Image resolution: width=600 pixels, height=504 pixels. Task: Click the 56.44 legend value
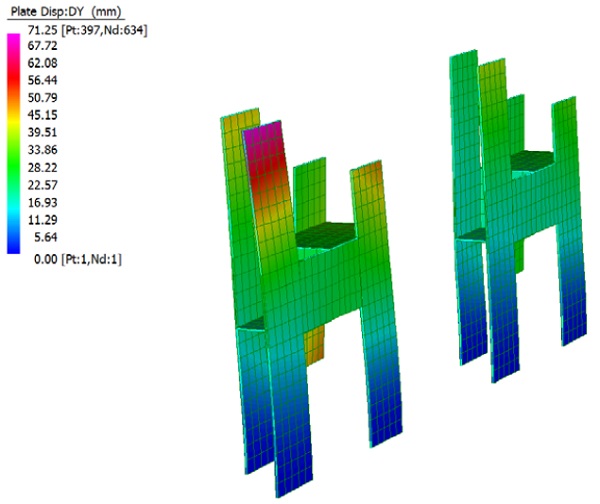click(42, 79)
